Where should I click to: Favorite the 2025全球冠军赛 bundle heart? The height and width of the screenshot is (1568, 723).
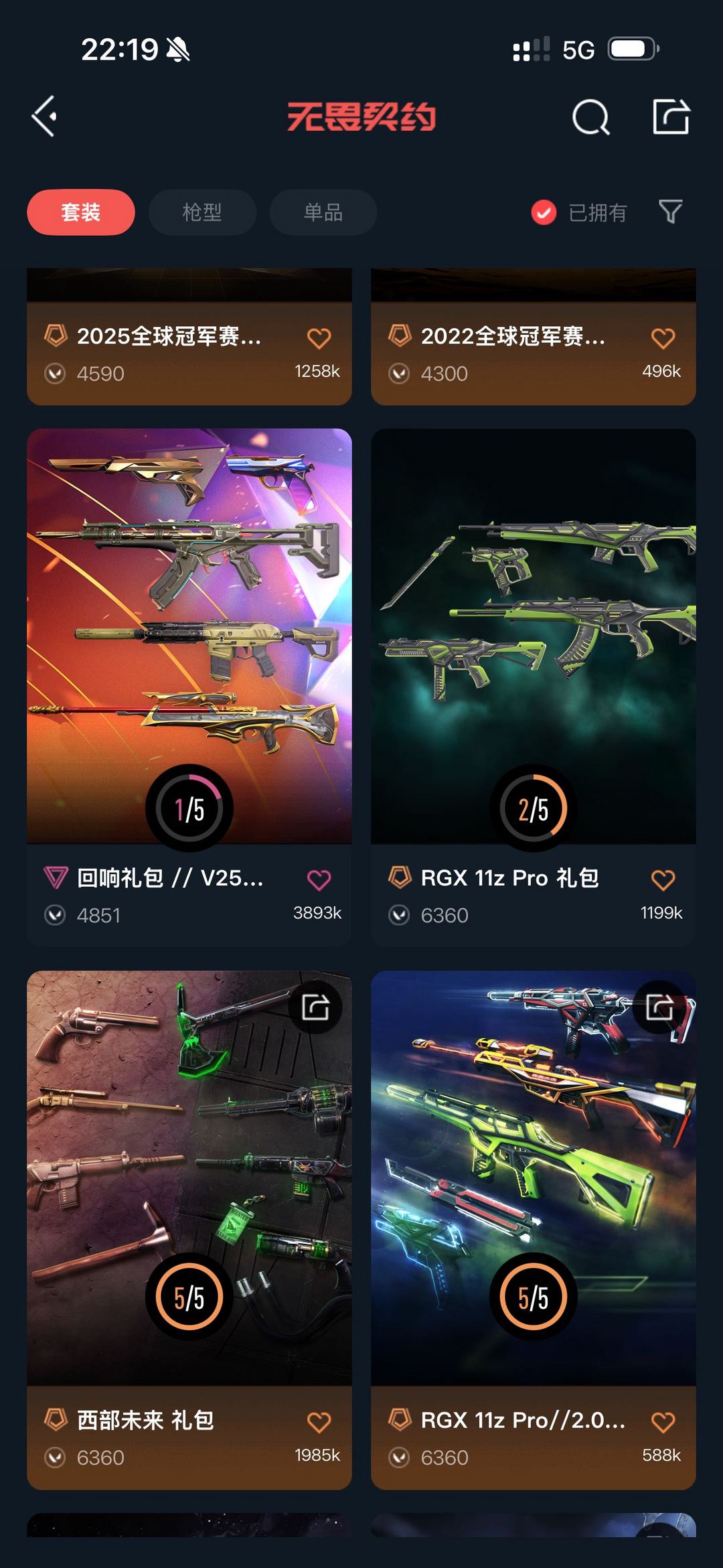tap(319, 338)
